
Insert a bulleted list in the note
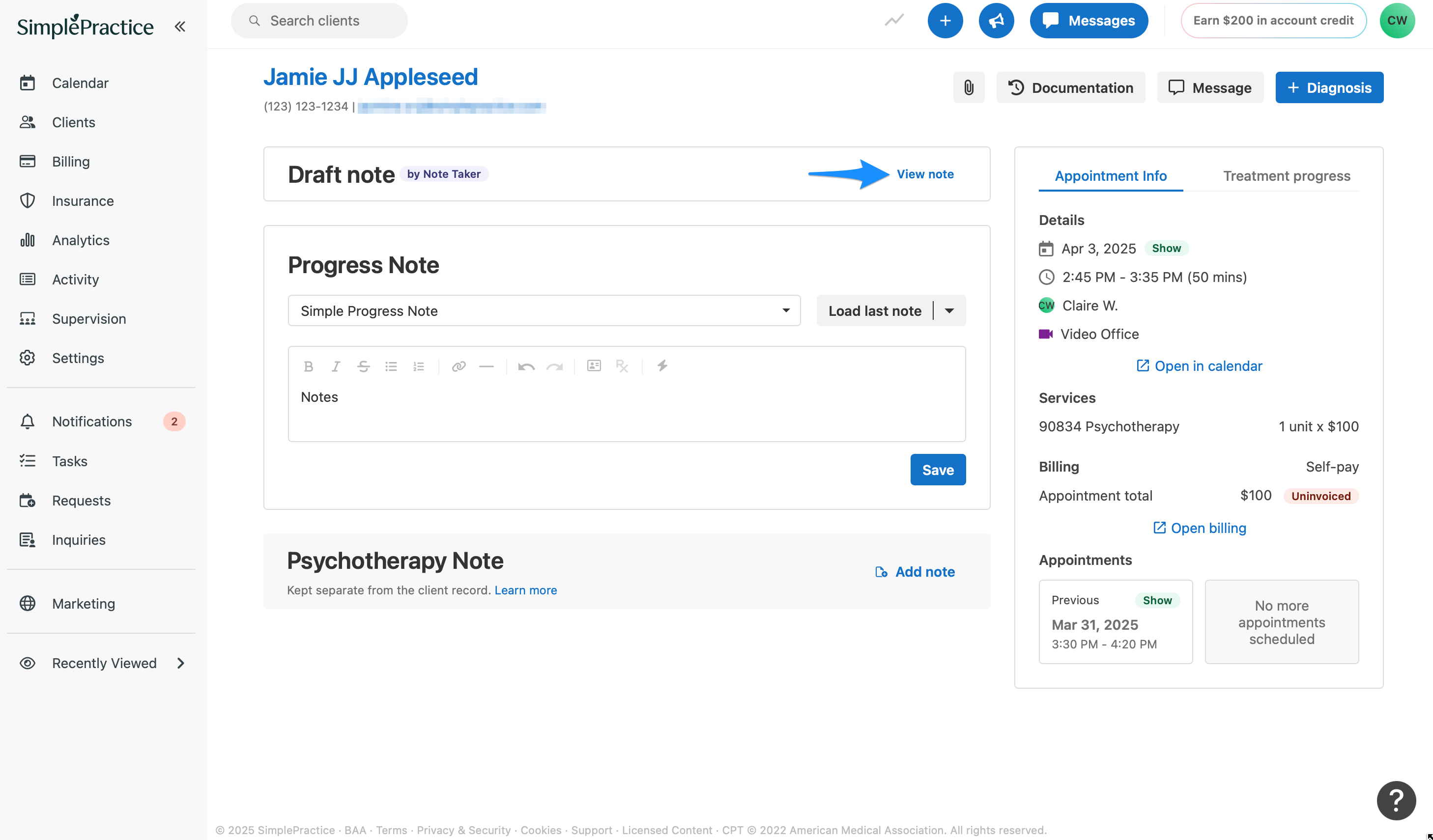point(391,366)
